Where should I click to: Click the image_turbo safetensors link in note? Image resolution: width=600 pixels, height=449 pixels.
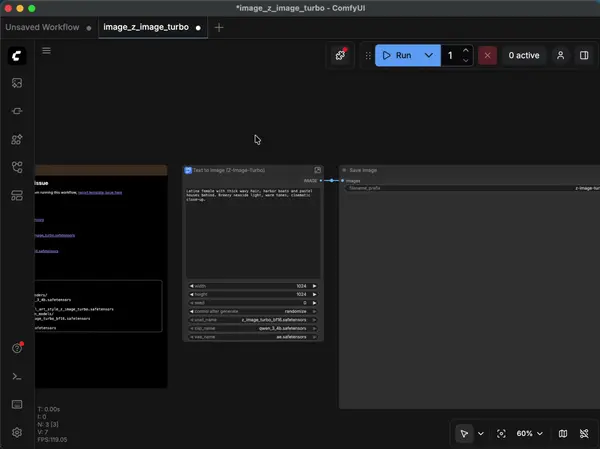(55, 235)
